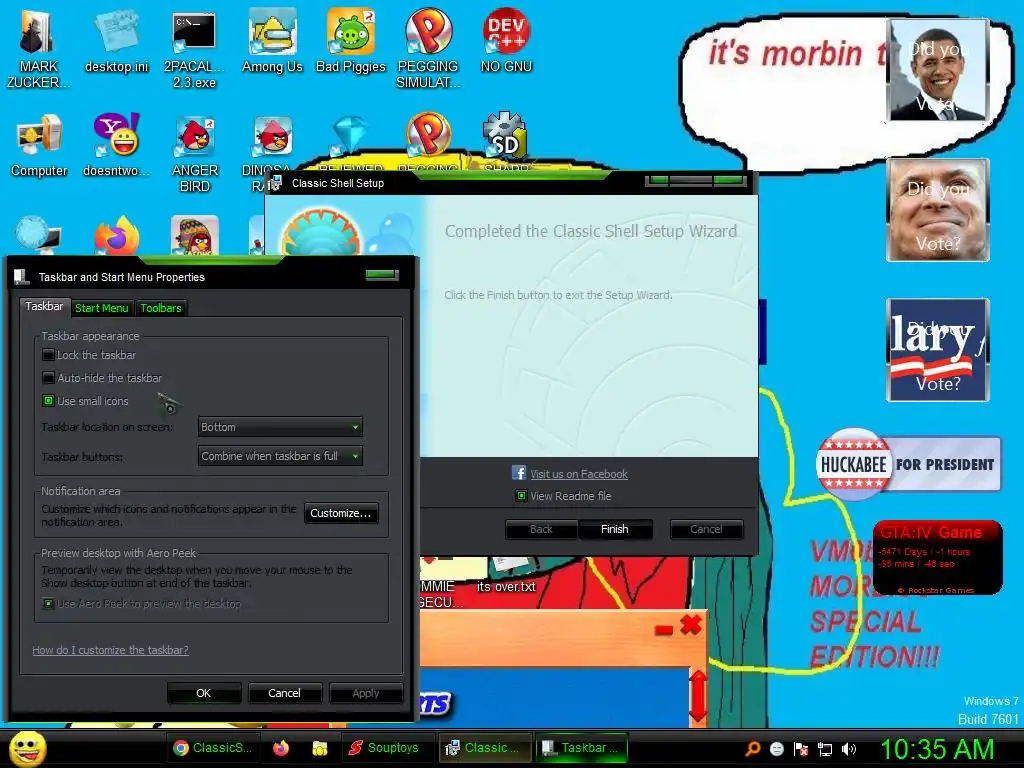Open the NO GNU Dev-C++ icon
Viewport: 1024px width, 768px height.
pyautogui.click(x=506, y=40)
